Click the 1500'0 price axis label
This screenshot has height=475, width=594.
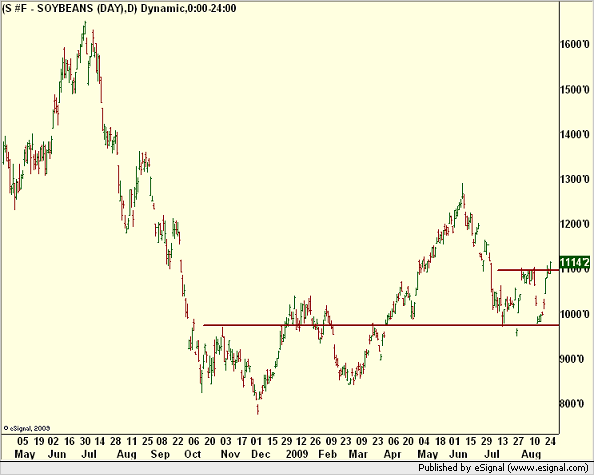point(575,89)
